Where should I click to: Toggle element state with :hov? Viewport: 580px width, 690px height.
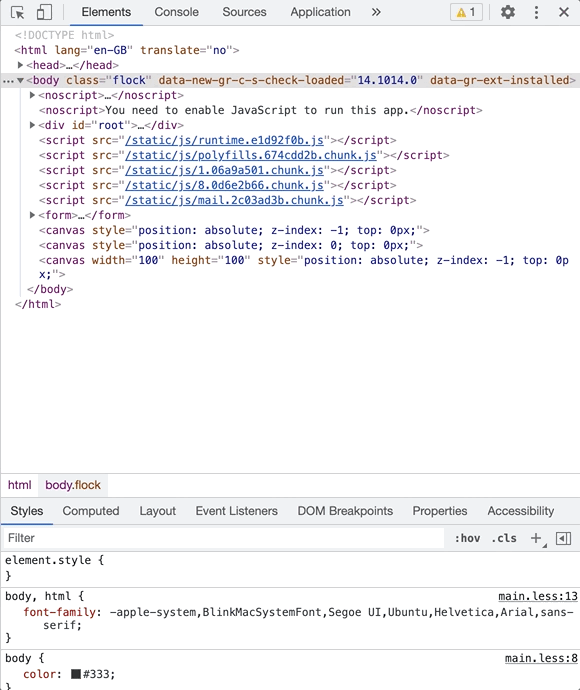click(x=467, y=538)
